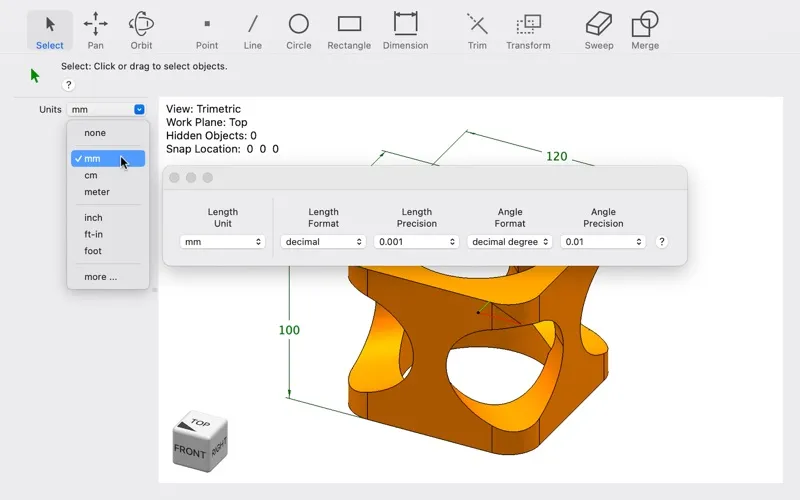The height and width of the screenshot is (500, 800).
Task: Activate the Select tool
Action: tap(49, 31)
